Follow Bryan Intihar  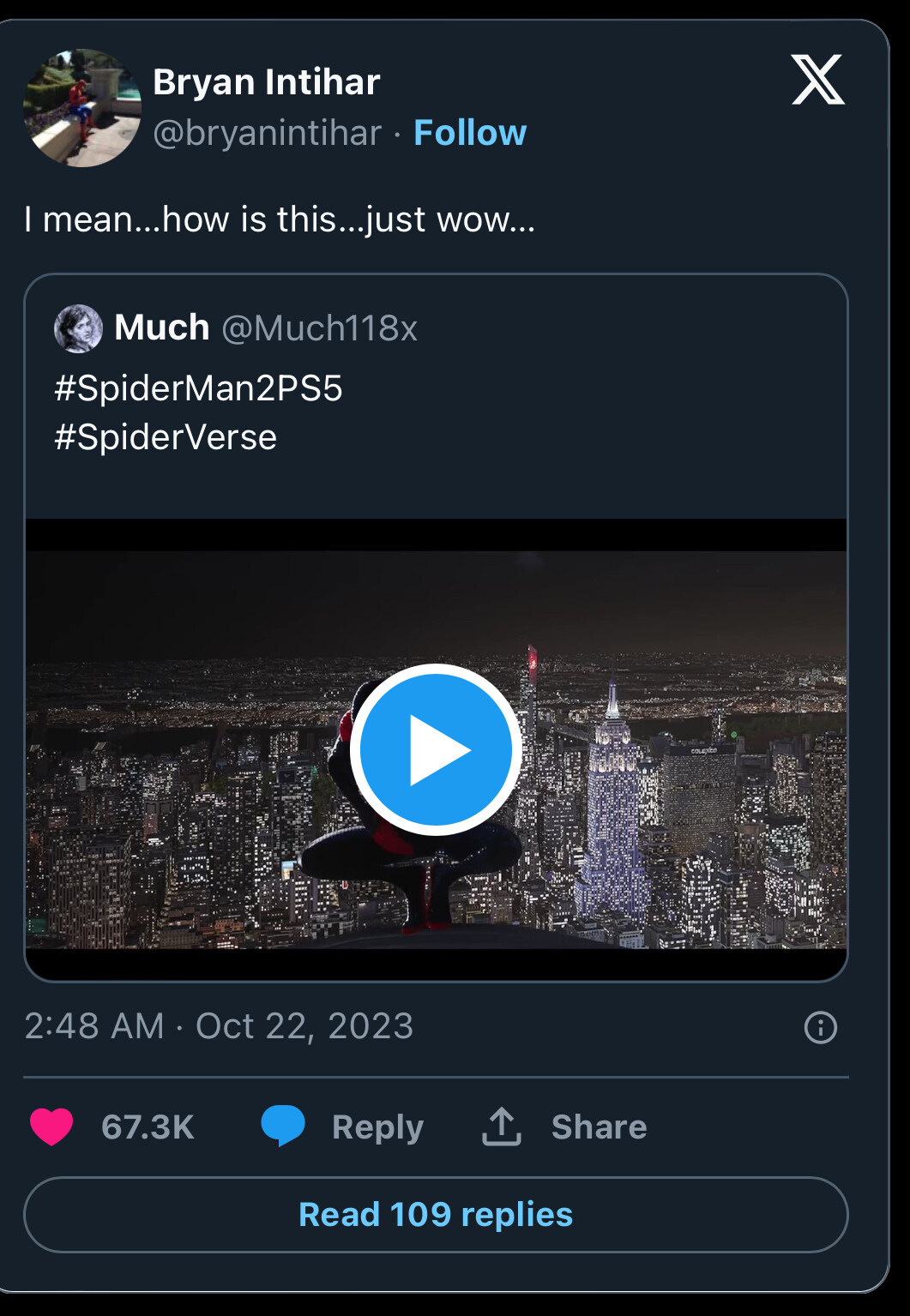[x=470, y=133]
